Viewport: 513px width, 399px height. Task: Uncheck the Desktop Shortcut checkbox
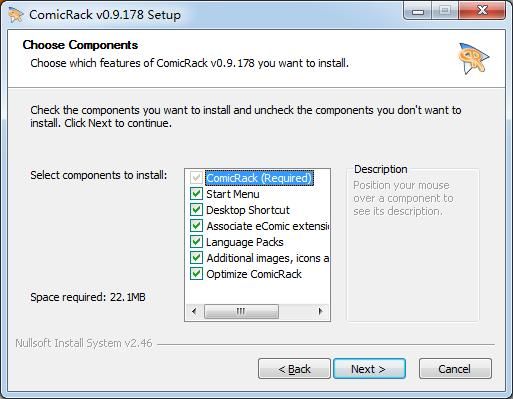click(x=196, y=210)
